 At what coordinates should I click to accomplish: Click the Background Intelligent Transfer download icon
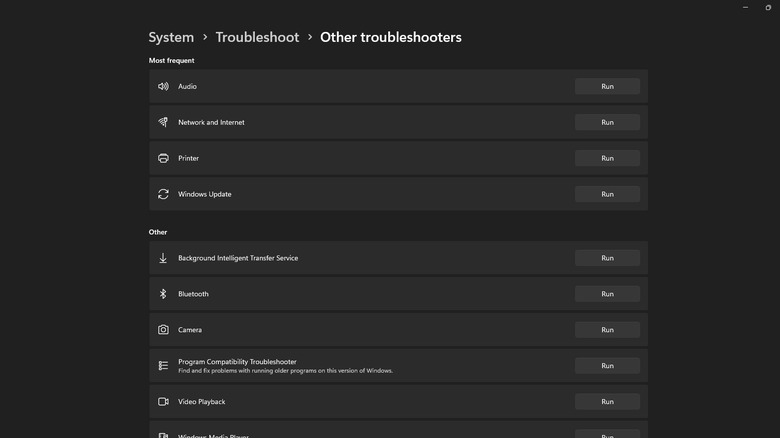pos(163,258)
